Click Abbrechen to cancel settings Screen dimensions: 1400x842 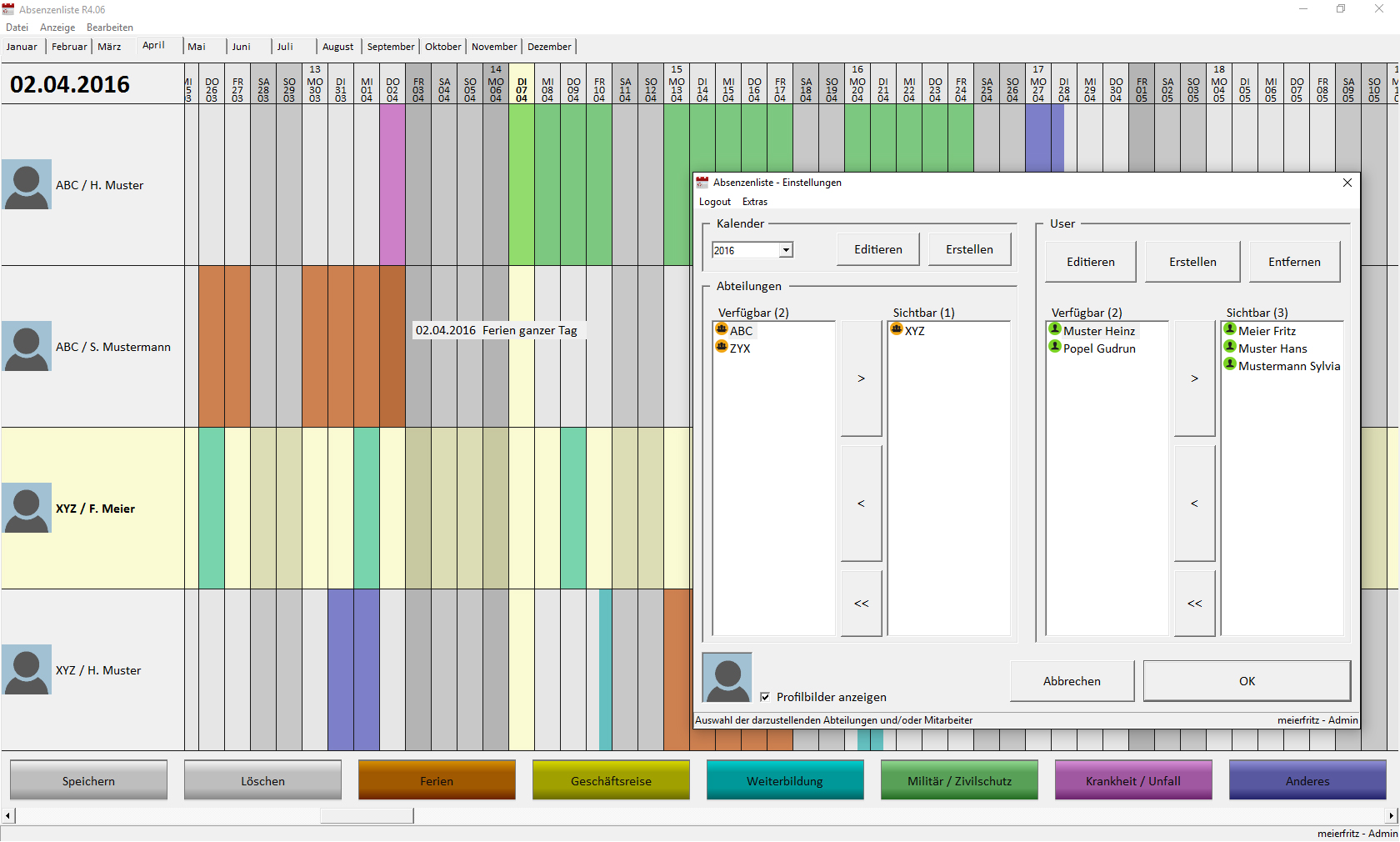coord(1072,681)
